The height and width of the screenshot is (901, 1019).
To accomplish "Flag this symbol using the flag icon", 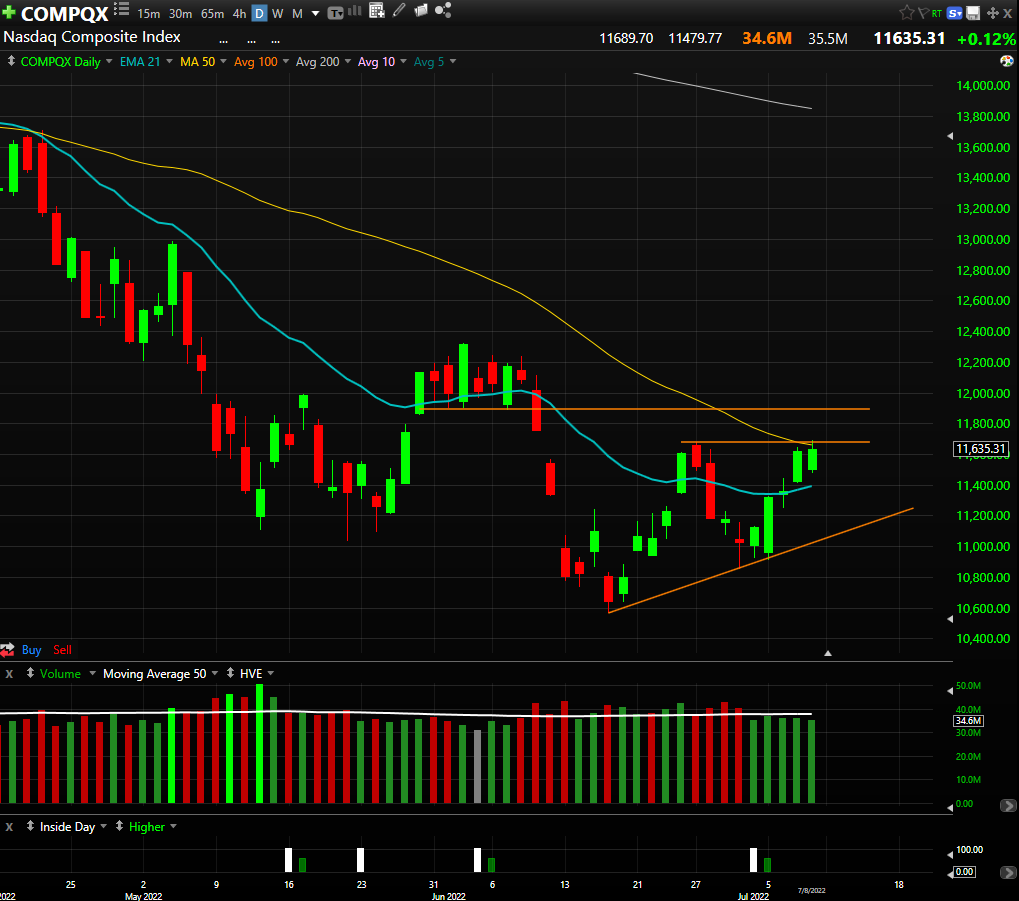I will [923, 12].
